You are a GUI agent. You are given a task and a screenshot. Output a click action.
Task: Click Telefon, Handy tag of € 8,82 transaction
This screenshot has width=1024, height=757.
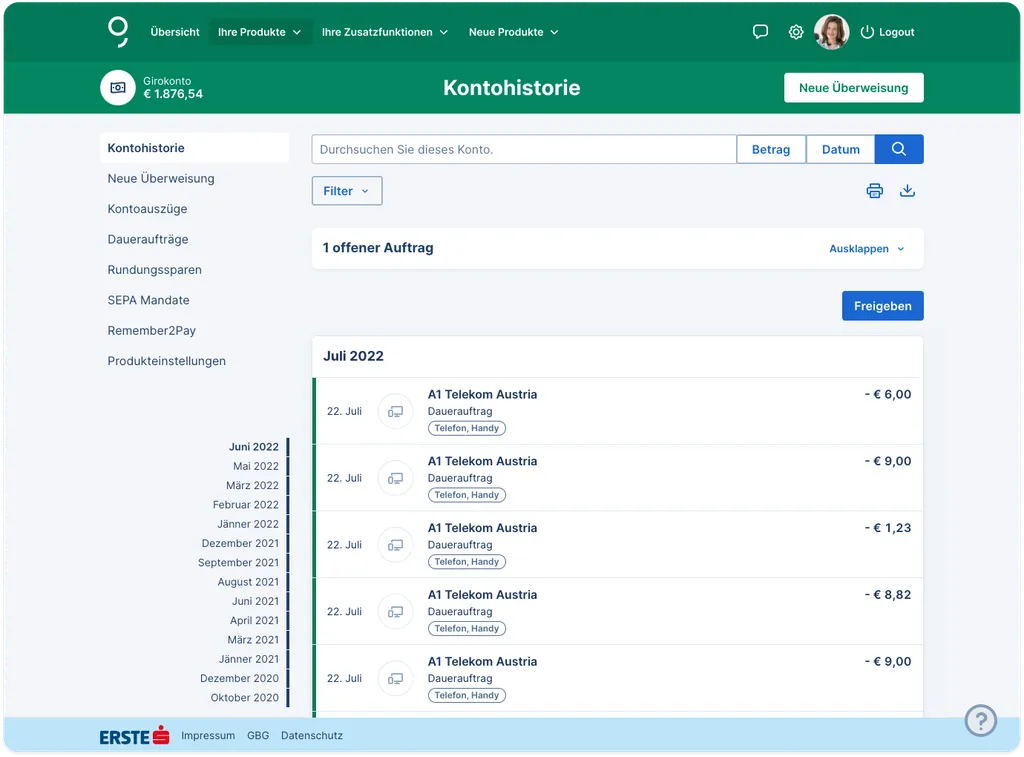466,628
